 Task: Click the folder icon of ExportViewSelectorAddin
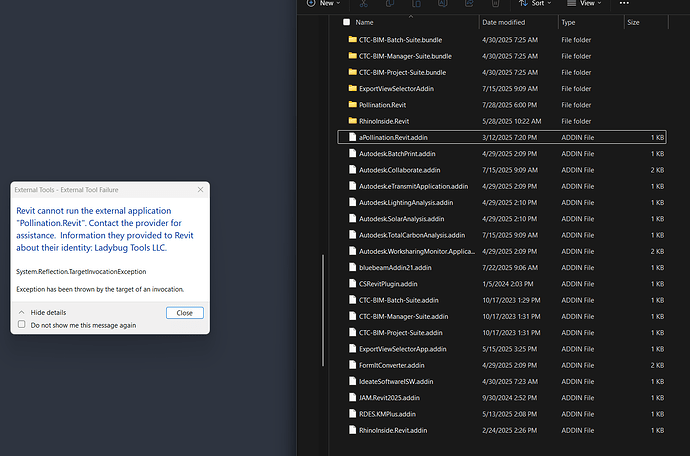(352, 88)
